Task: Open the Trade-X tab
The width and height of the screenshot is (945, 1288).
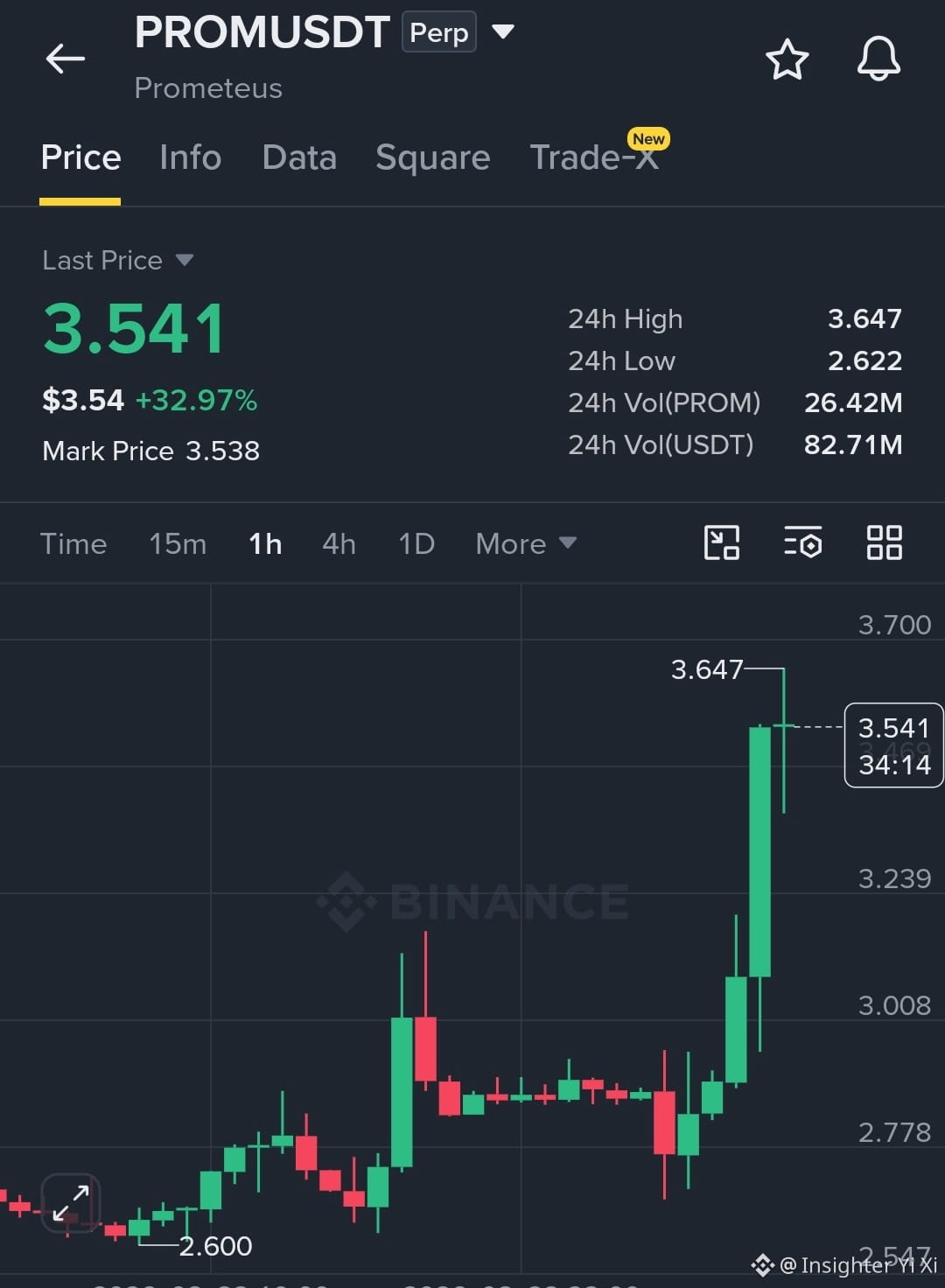Action: [x=595, y=157]
